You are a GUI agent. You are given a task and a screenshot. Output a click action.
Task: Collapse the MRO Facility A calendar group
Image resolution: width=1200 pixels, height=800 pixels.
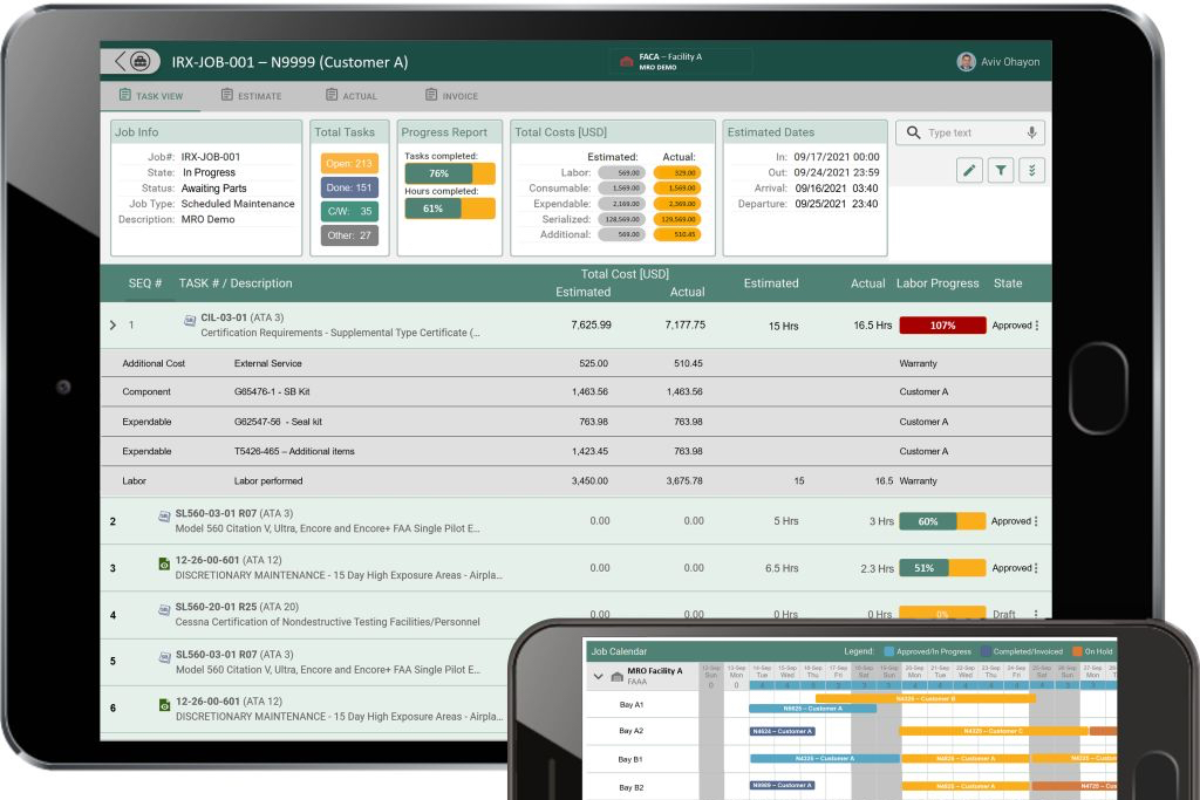(x=598, y=676)
